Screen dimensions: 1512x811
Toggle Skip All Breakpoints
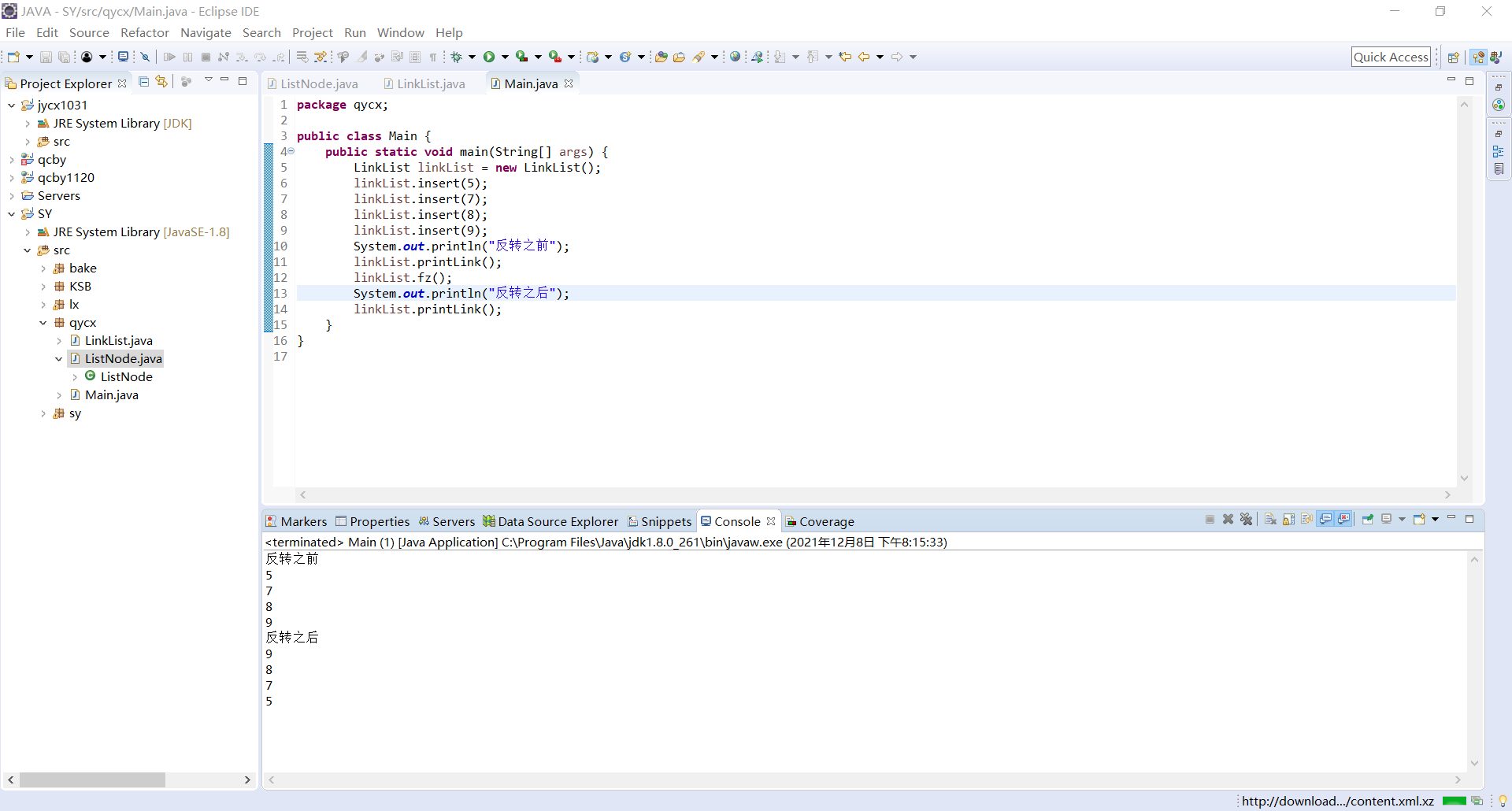click(146, 57)
